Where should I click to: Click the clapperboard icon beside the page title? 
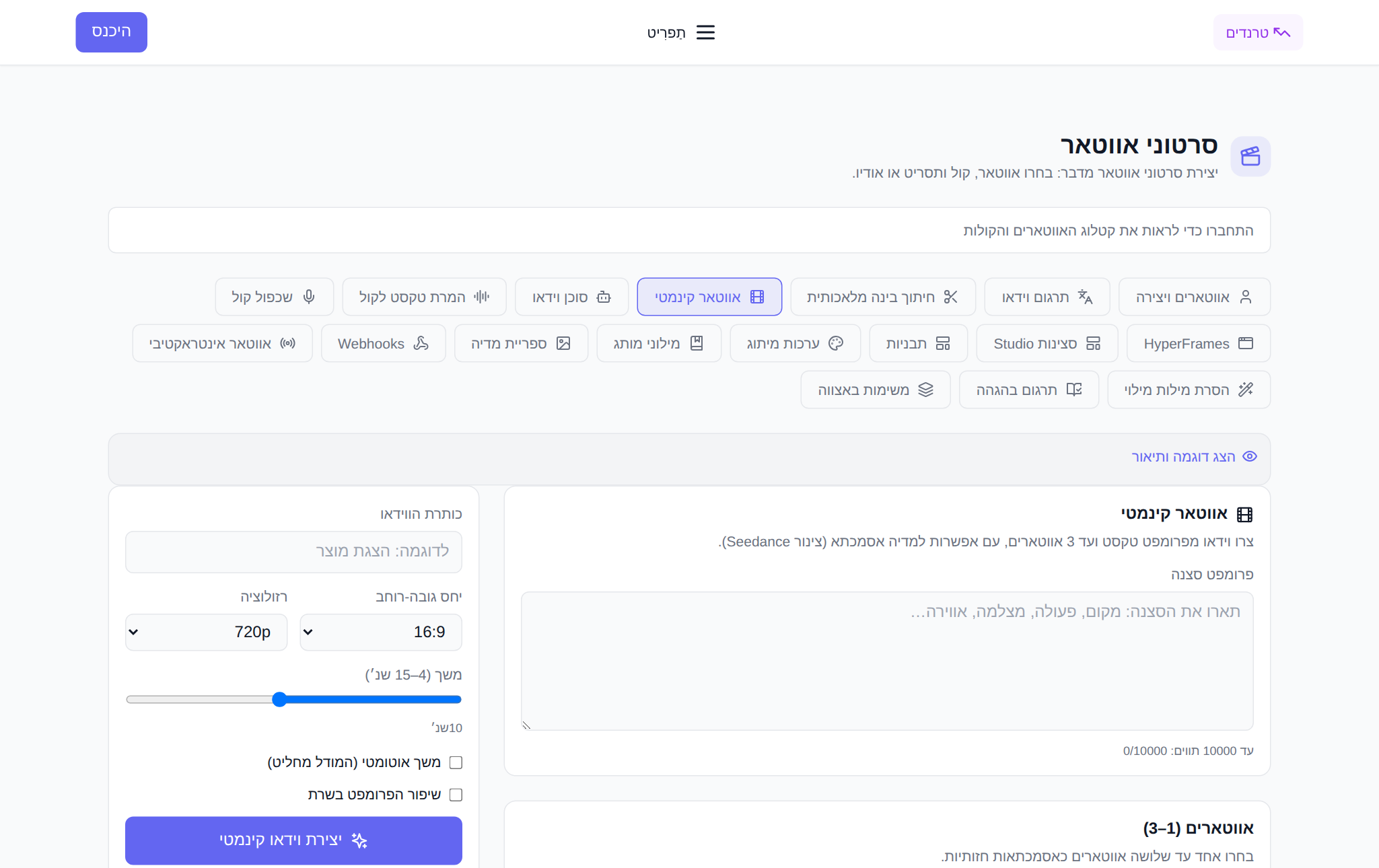[x=1250, y=157]
